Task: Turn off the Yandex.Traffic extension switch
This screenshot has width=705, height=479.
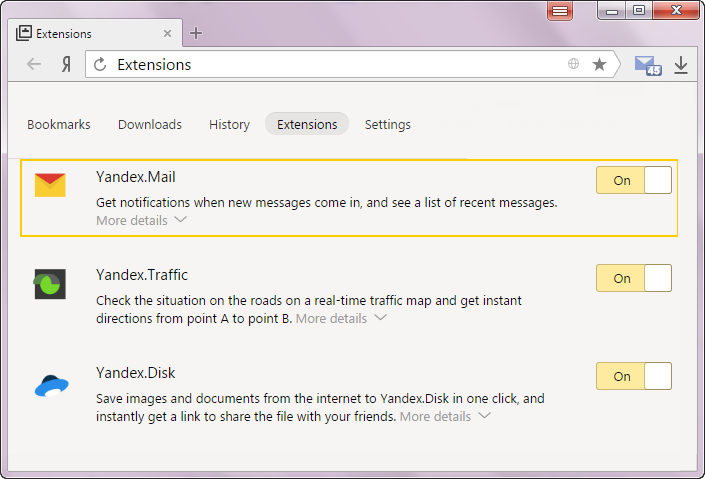Action: tap(634, 278)
